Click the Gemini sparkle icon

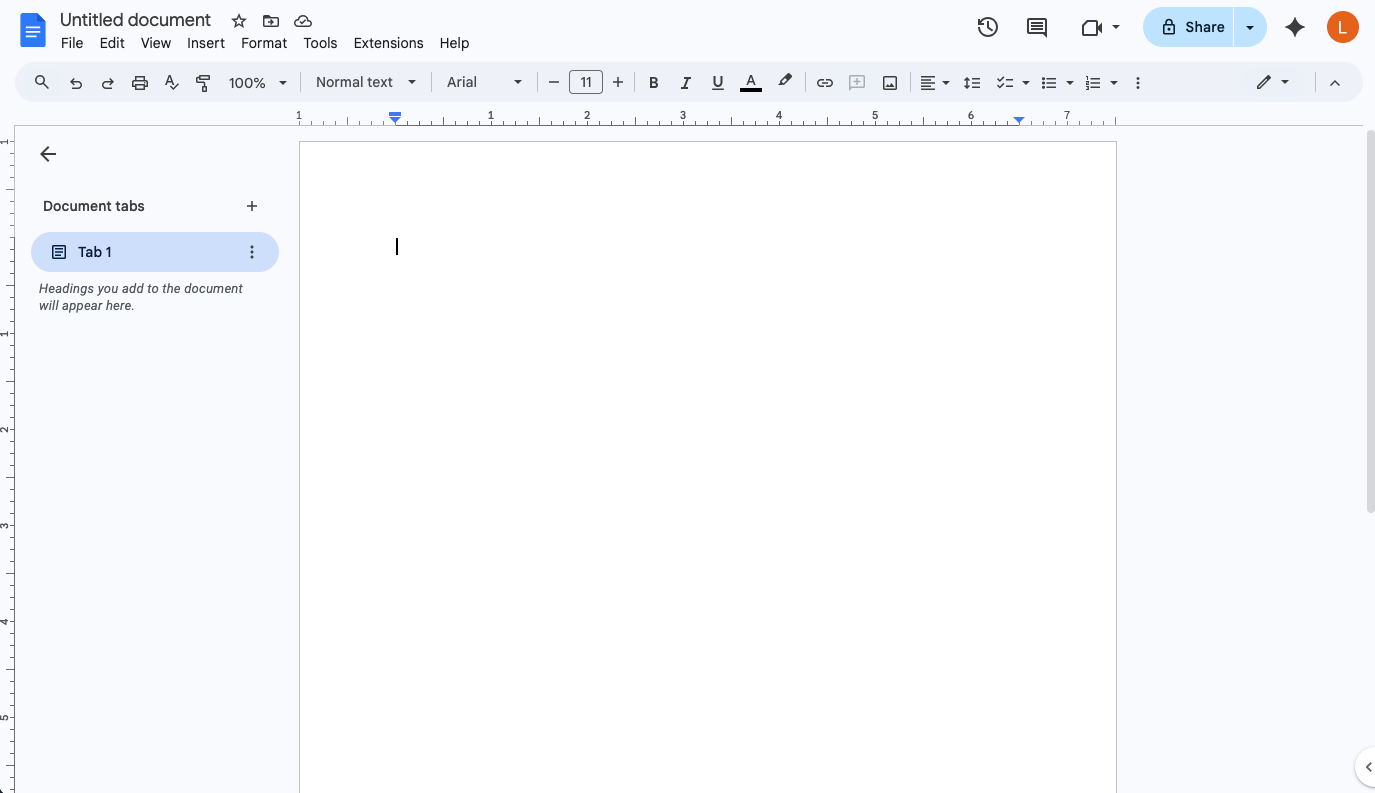[1295, 28]
